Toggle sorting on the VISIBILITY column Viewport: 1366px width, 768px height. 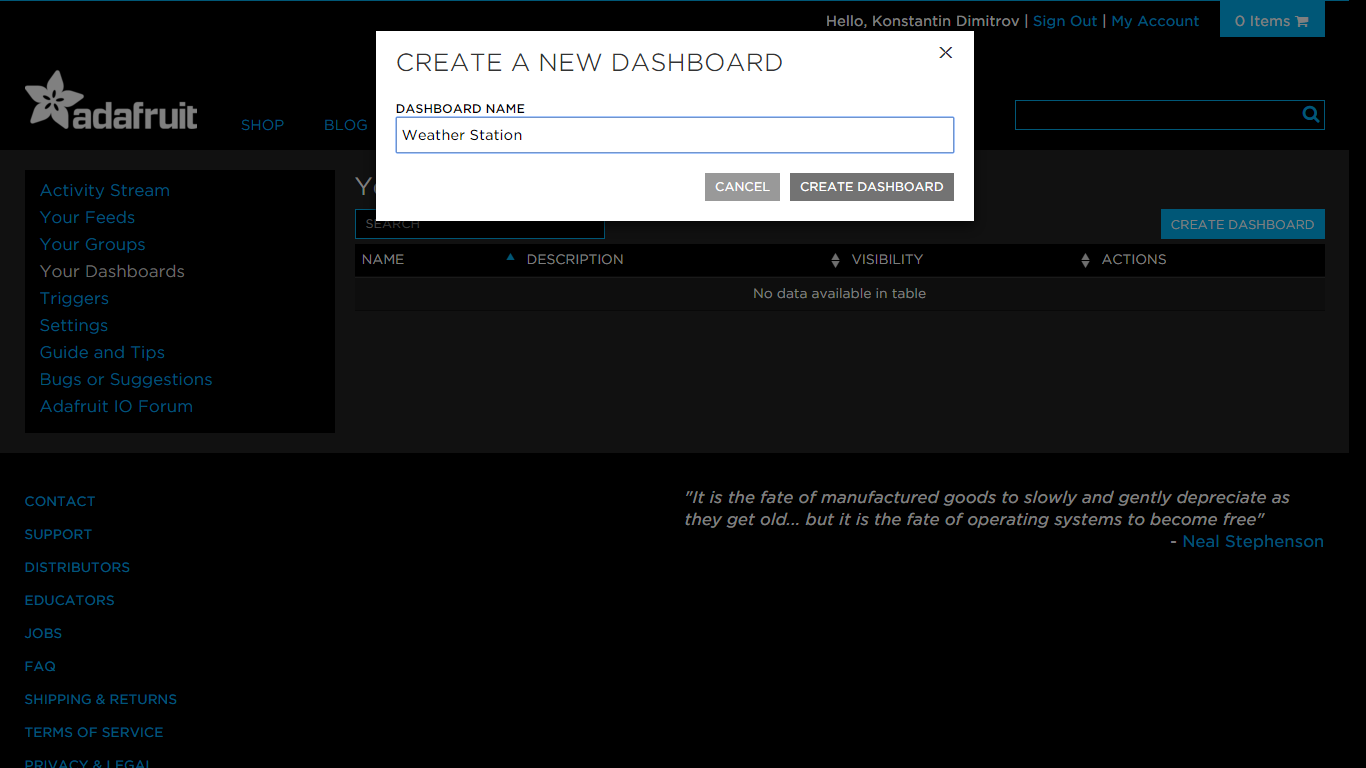pyautogui.click(x=1086, y=259)
